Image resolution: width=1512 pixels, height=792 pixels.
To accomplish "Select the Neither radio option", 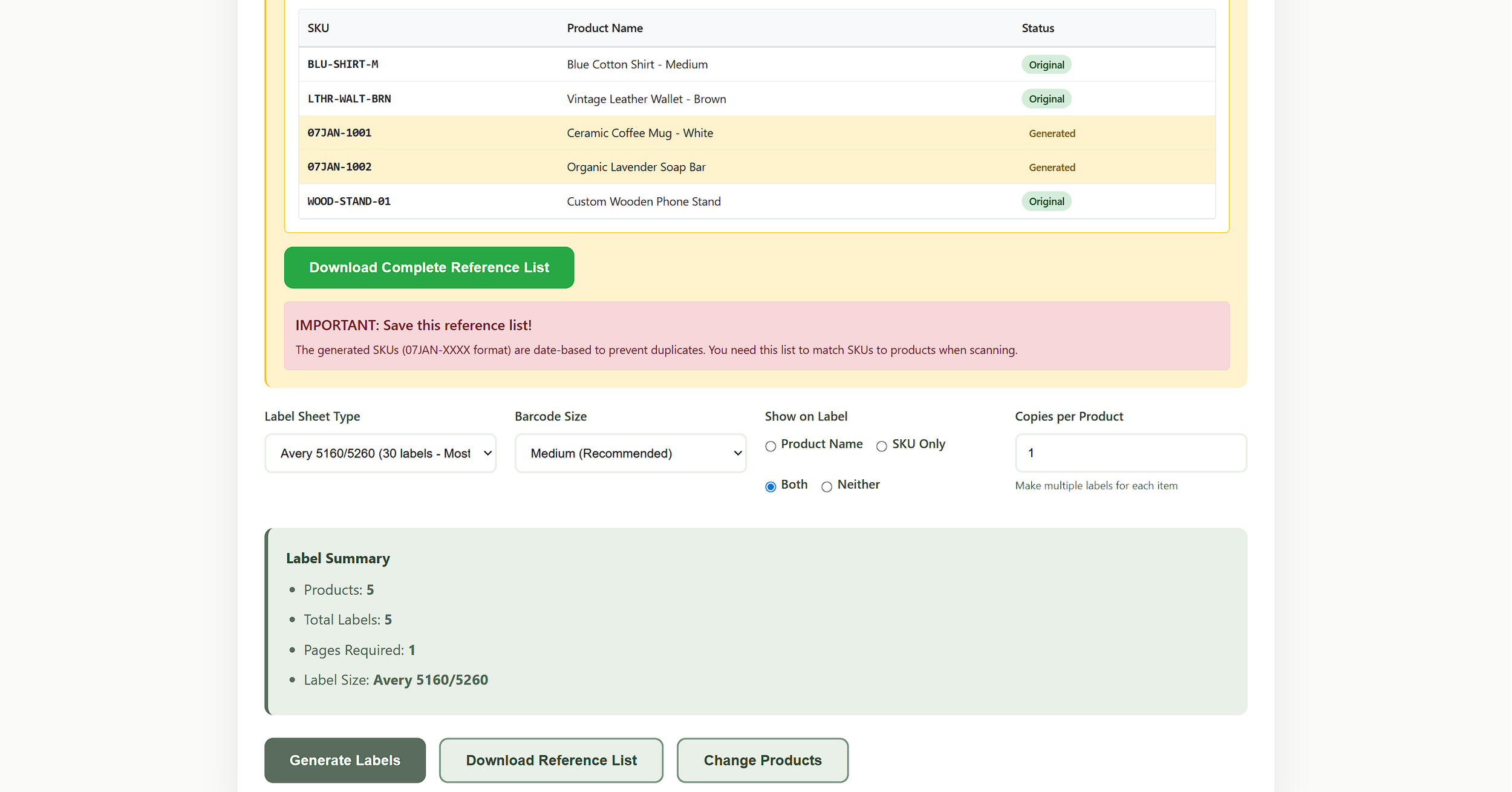I will click(x=827, y=486).
